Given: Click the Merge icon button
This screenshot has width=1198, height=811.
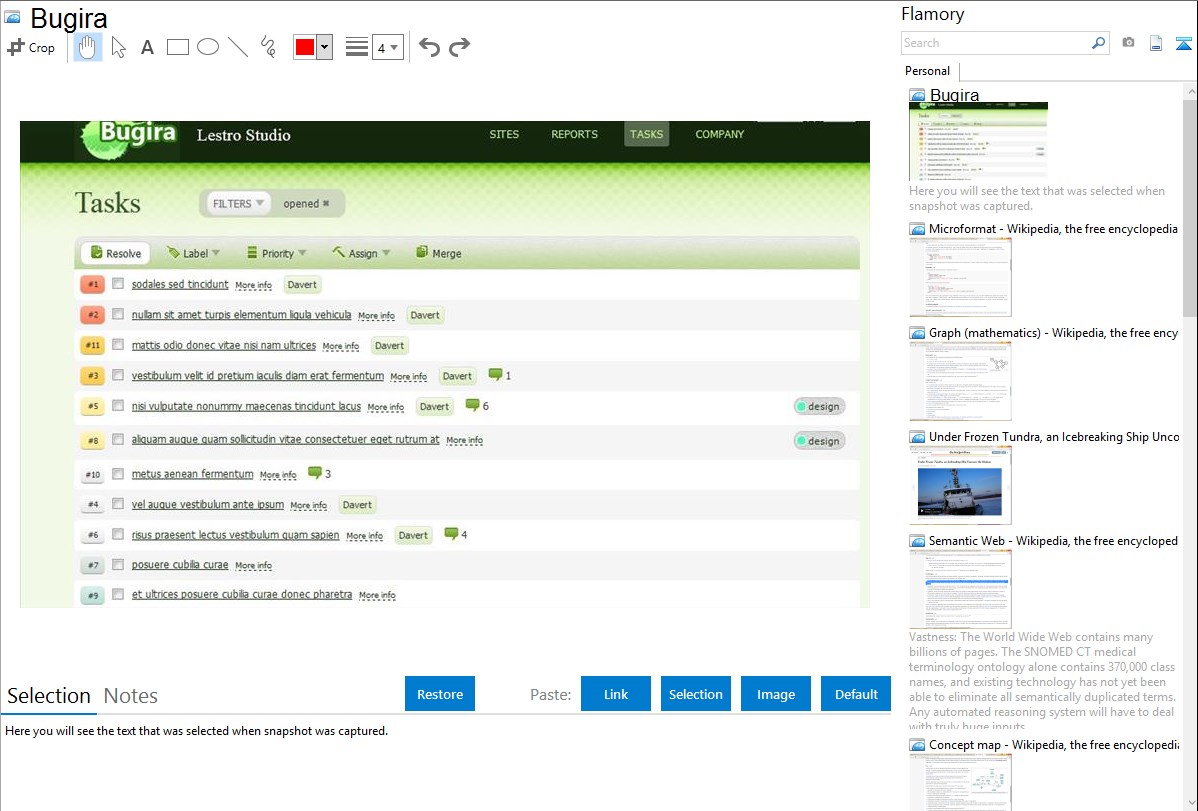Looking at the screenshot, I should 439,253.
